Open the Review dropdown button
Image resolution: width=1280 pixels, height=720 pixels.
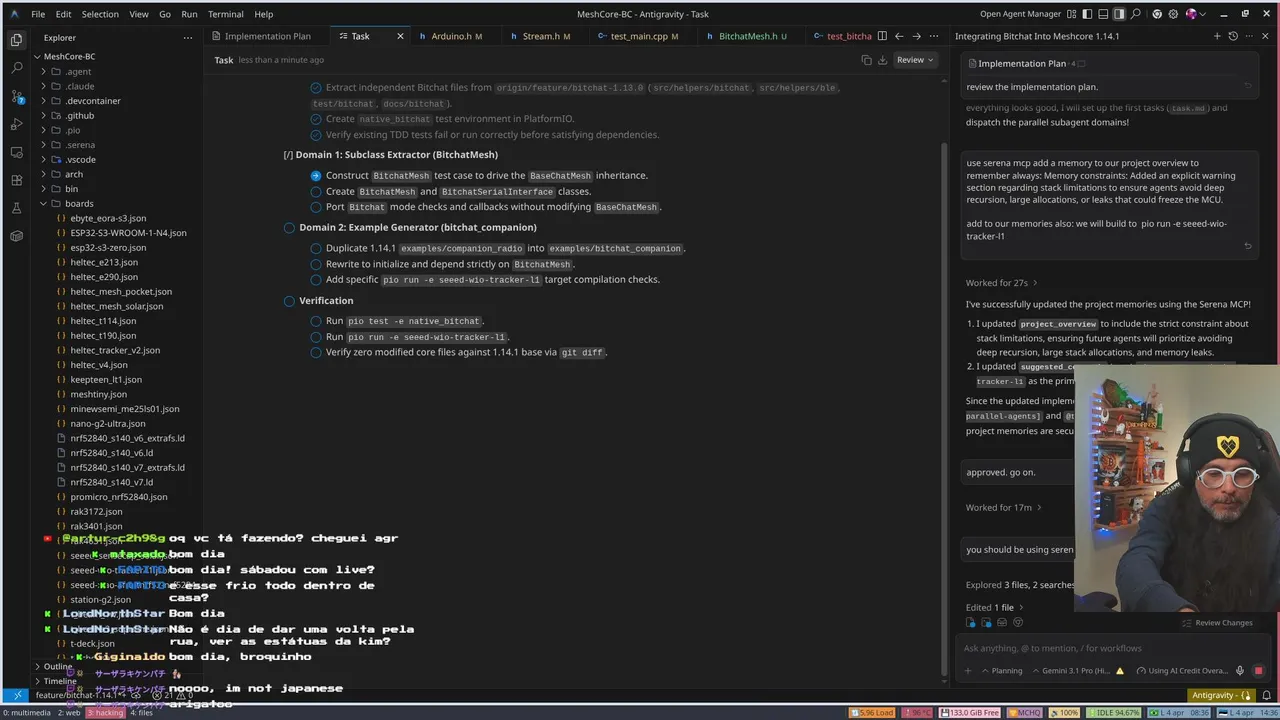point(915,60)
